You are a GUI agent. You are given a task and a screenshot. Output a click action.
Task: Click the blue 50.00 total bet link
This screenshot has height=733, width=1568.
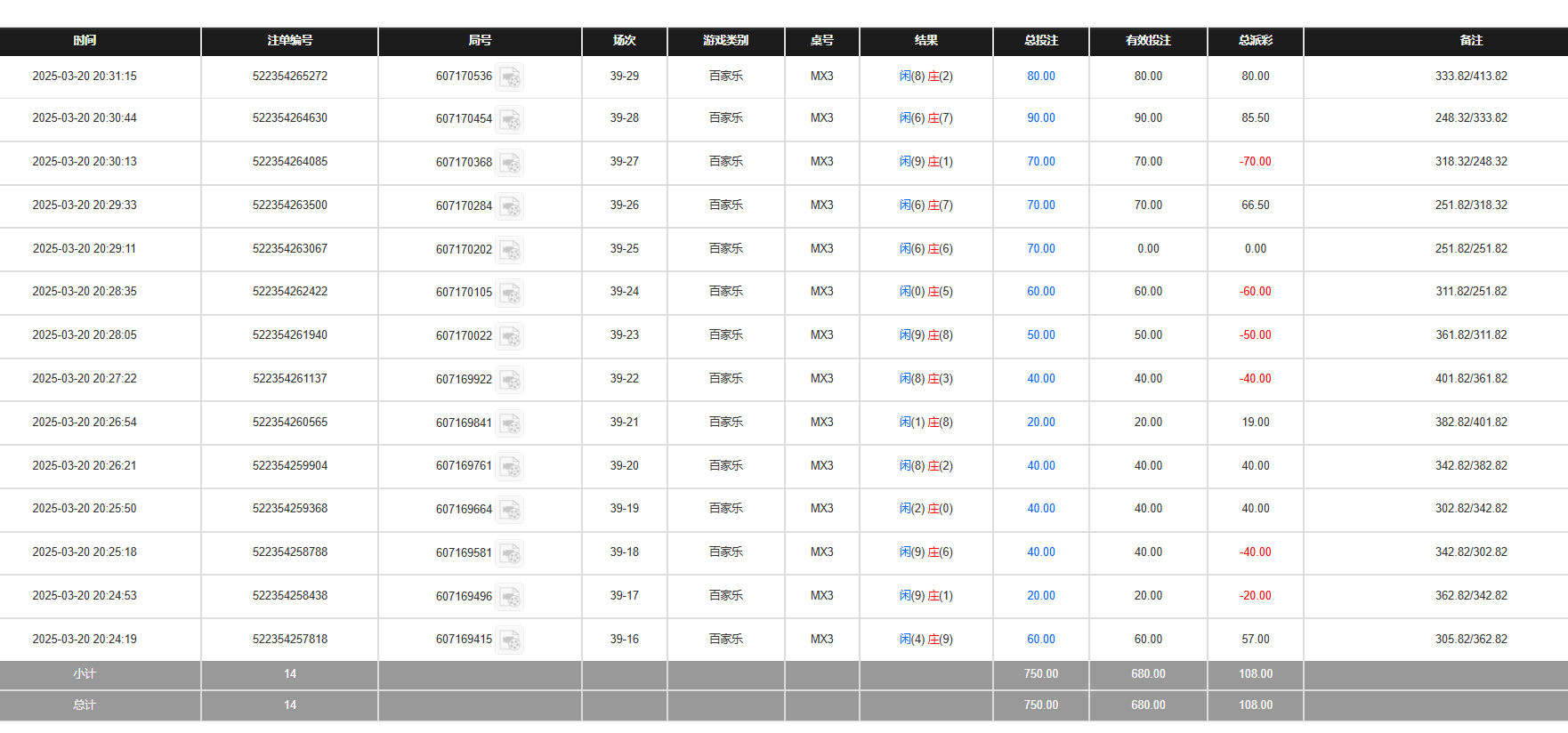pyautogui.click(x=1040, y=335)
